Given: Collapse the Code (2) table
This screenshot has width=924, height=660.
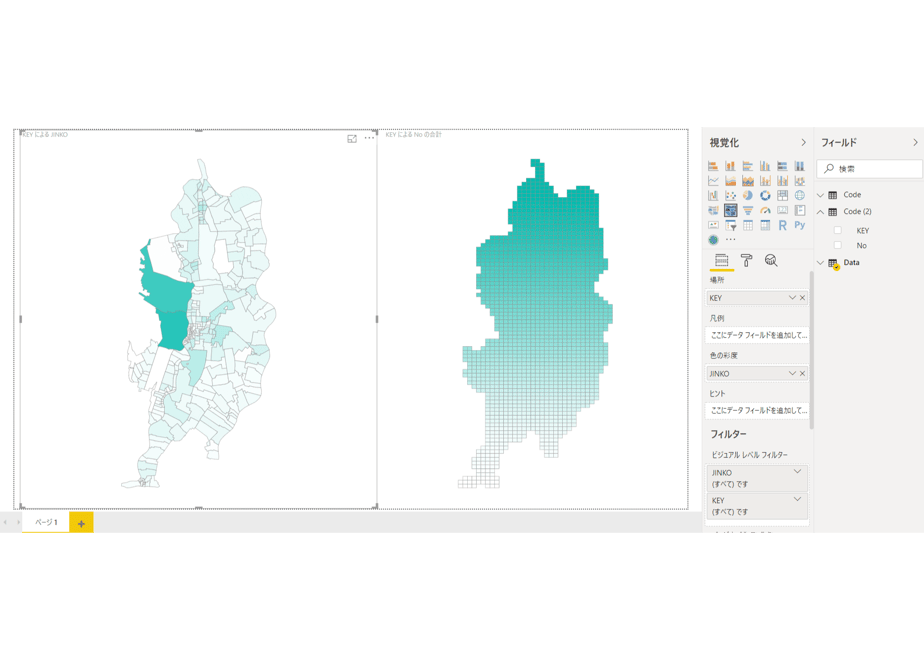Looking at the screenshot, I should (x=820, y=212).
